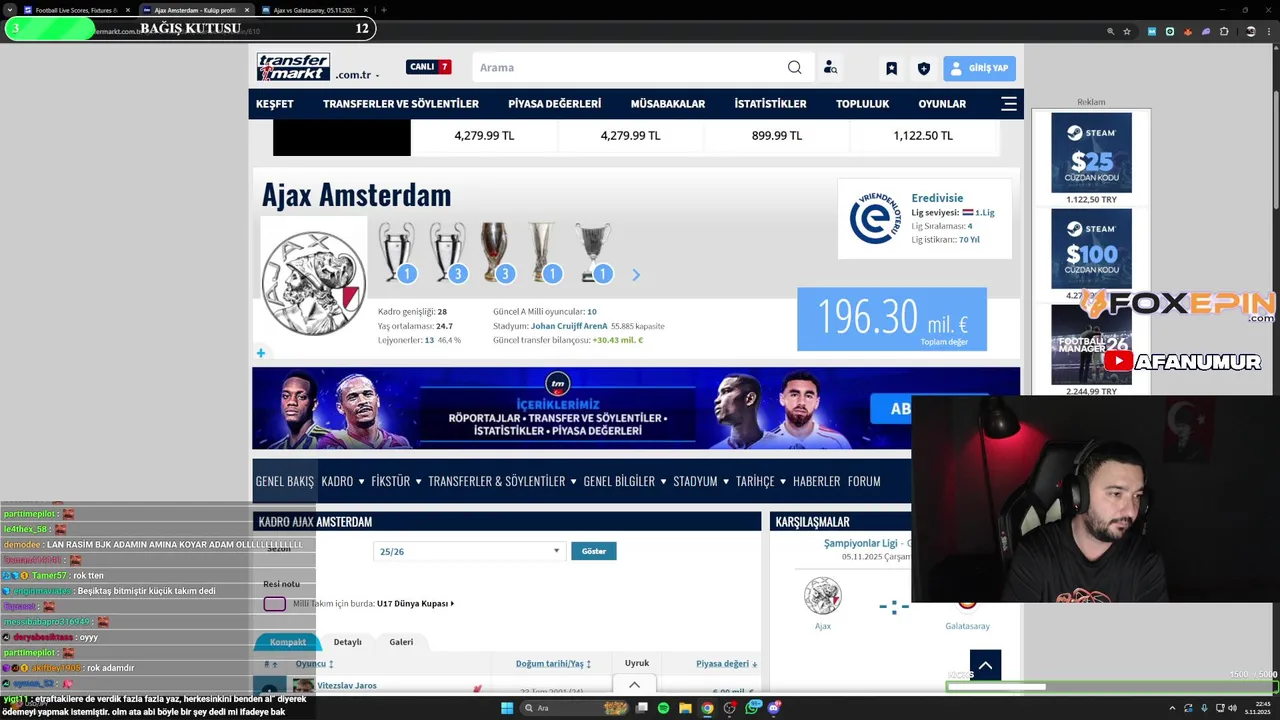Click the last trophy icon with badge 1

593,252
